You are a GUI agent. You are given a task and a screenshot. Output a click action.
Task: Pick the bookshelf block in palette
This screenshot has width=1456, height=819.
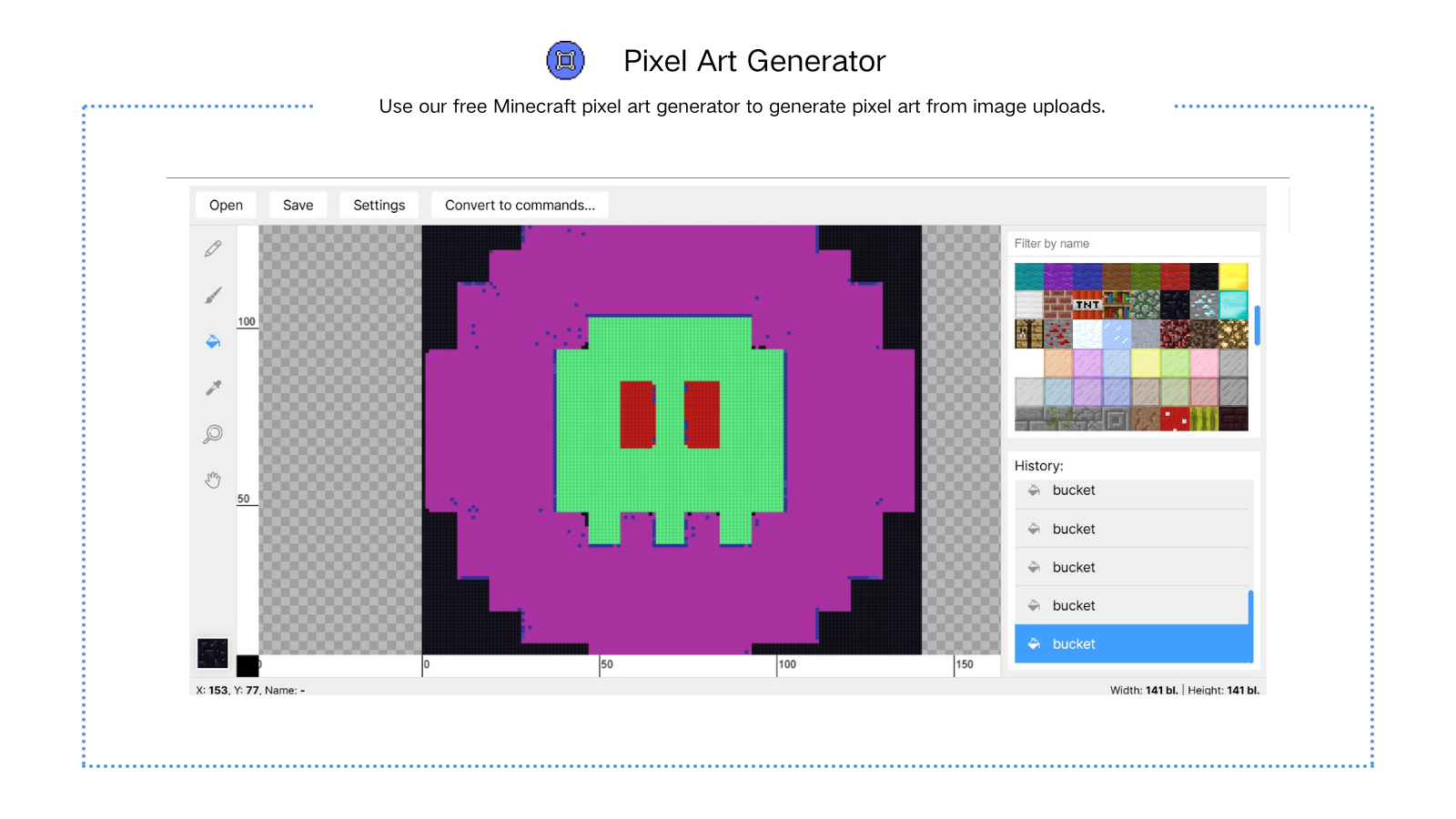pyautogui.click(x=1117, y=305)
